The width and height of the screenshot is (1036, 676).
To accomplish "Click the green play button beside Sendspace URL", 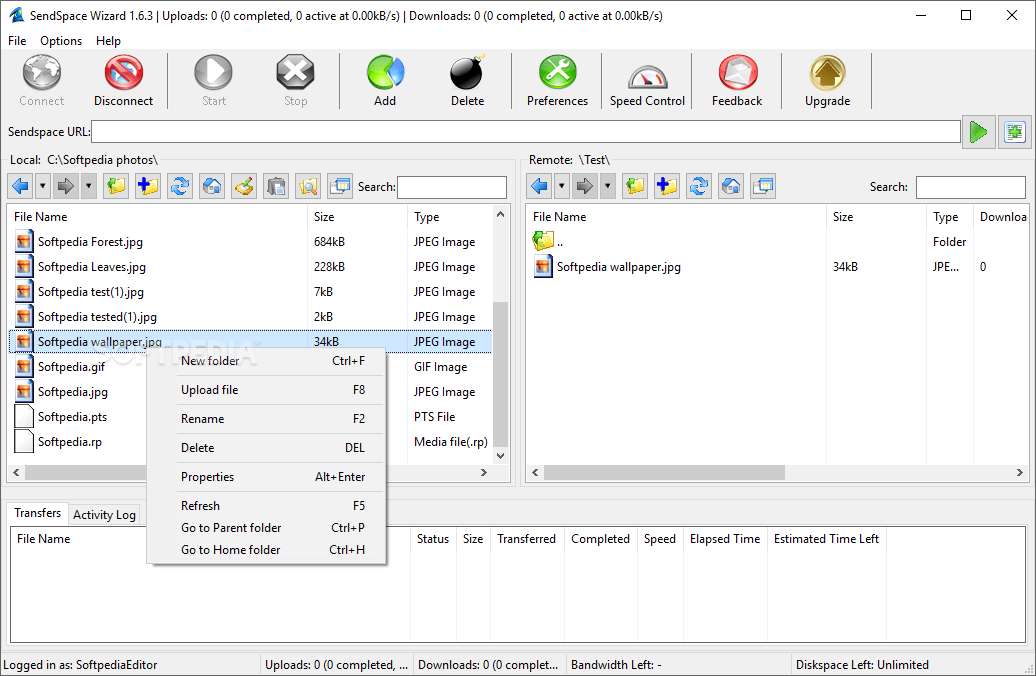I will click(x=979, y=132).
